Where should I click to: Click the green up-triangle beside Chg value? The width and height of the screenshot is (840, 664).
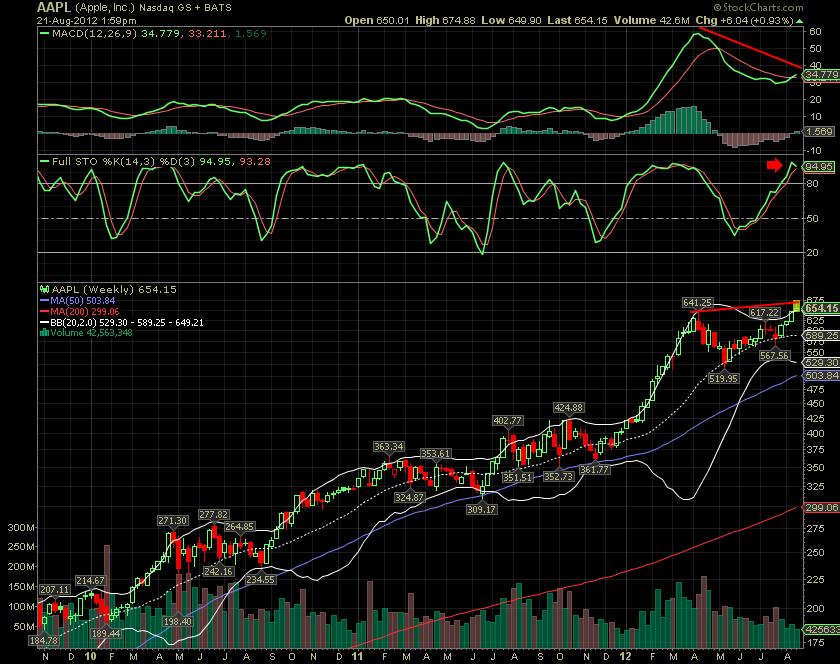coord(799,21)
